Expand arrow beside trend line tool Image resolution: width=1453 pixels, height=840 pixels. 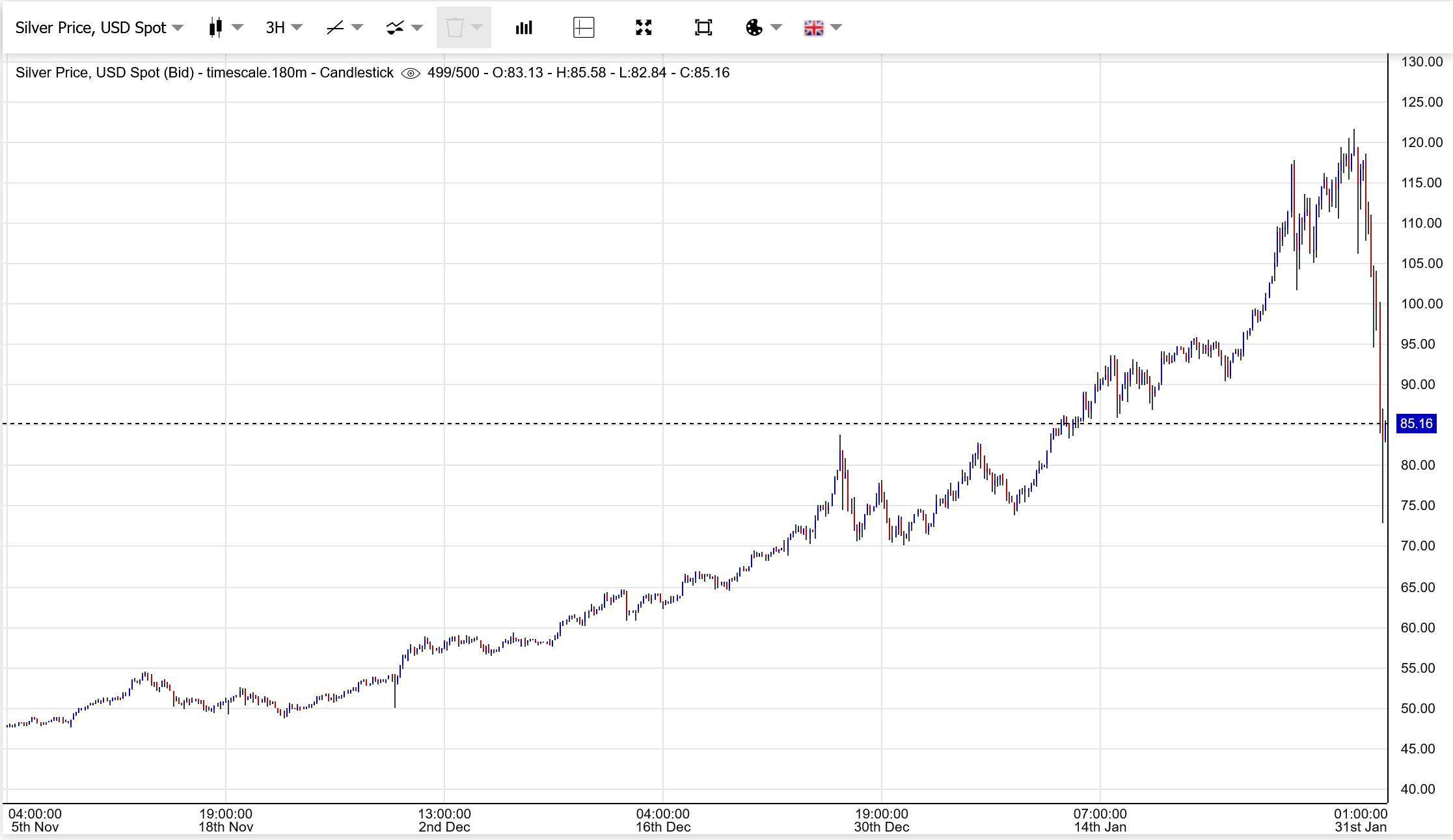point(357,27)
